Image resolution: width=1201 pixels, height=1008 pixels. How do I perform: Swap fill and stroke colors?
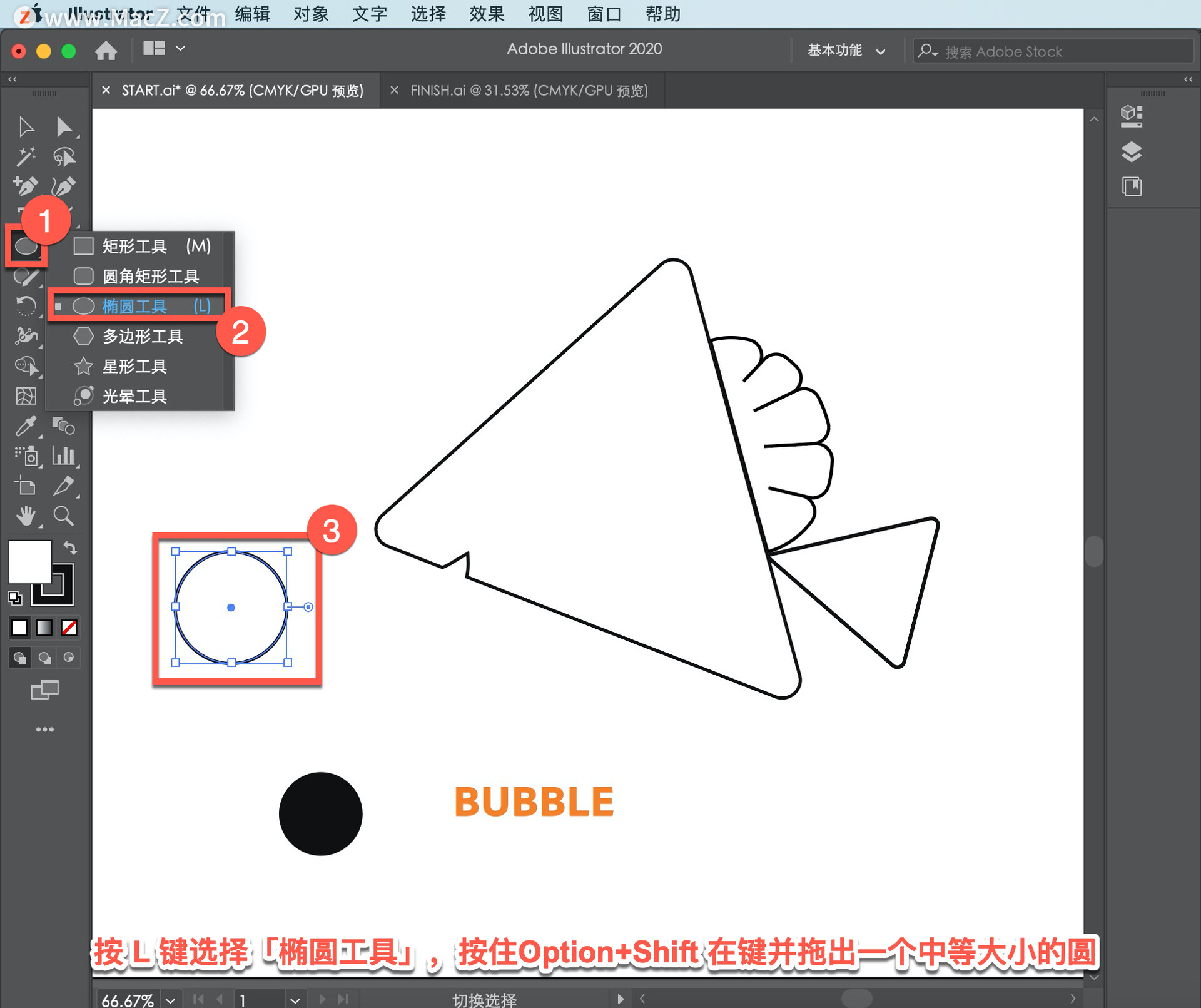point(70,548)
